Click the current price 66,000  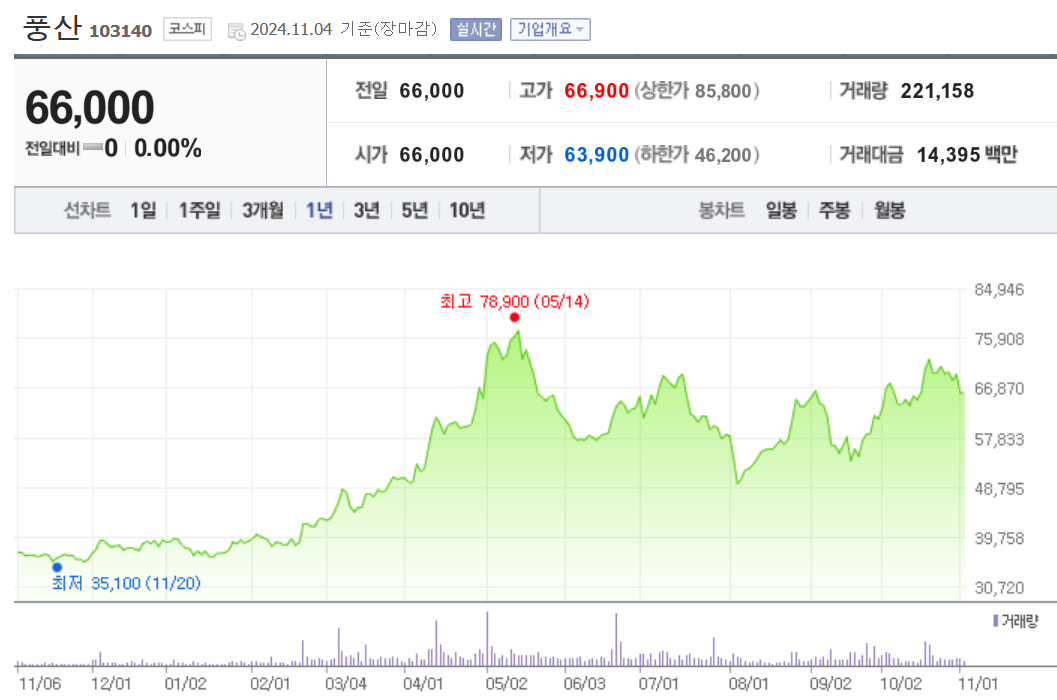point(90,108)
